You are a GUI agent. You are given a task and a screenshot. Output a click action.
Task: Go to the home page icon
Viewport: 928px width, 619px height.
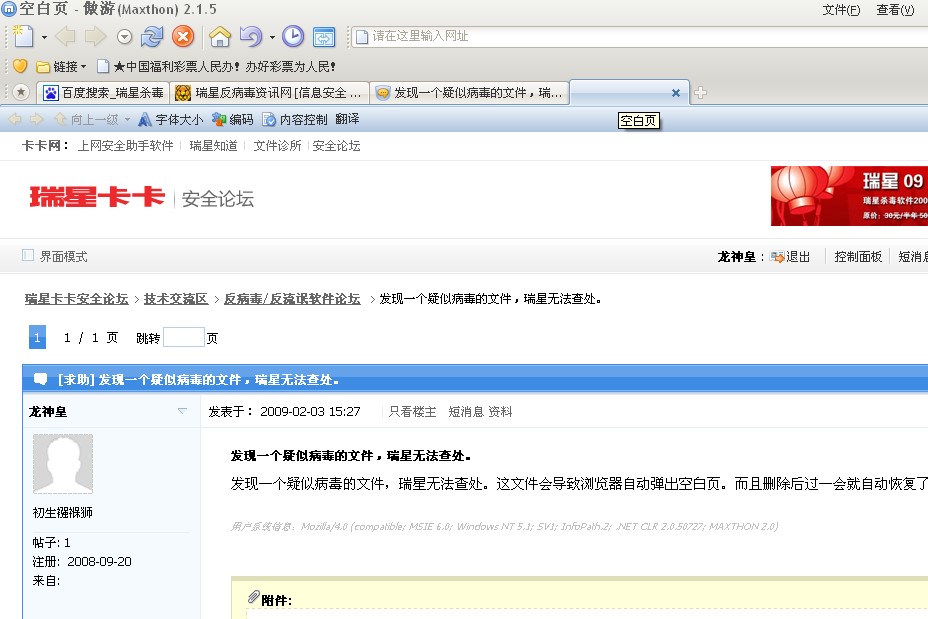220,37
